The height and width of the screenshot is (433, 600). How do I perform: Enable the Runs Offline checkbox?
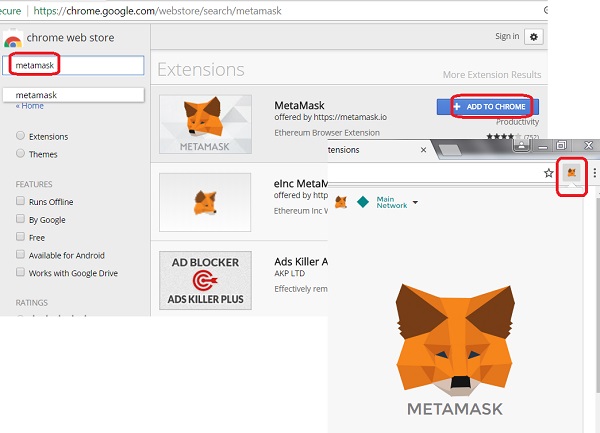pyautogui.click(x=20, y=201)
